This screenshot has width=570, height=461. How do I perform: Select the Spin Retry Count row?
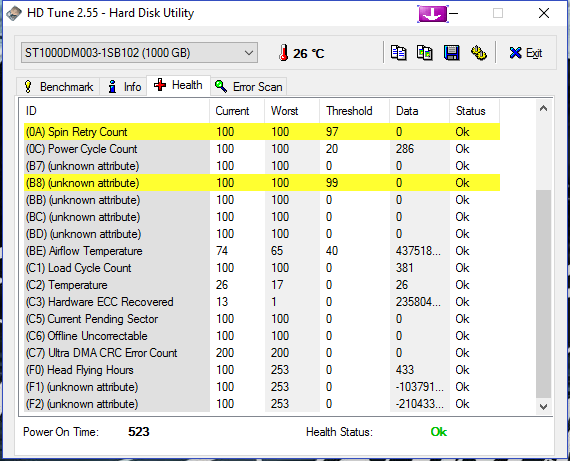262,132
